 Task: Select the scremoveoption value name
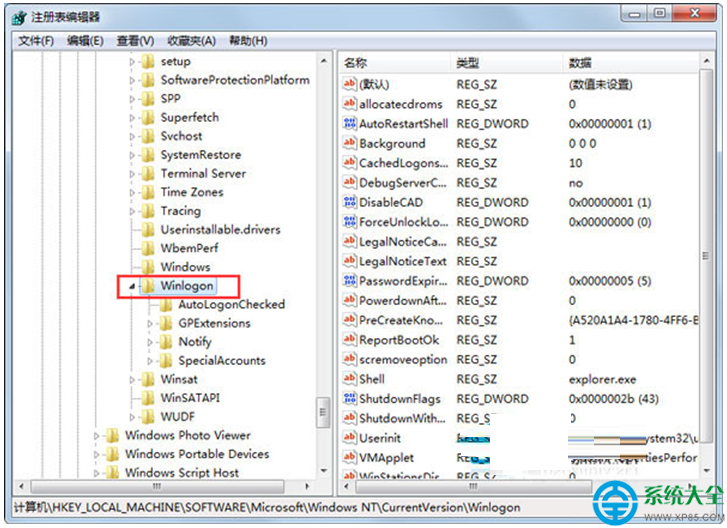pos(403,359)
